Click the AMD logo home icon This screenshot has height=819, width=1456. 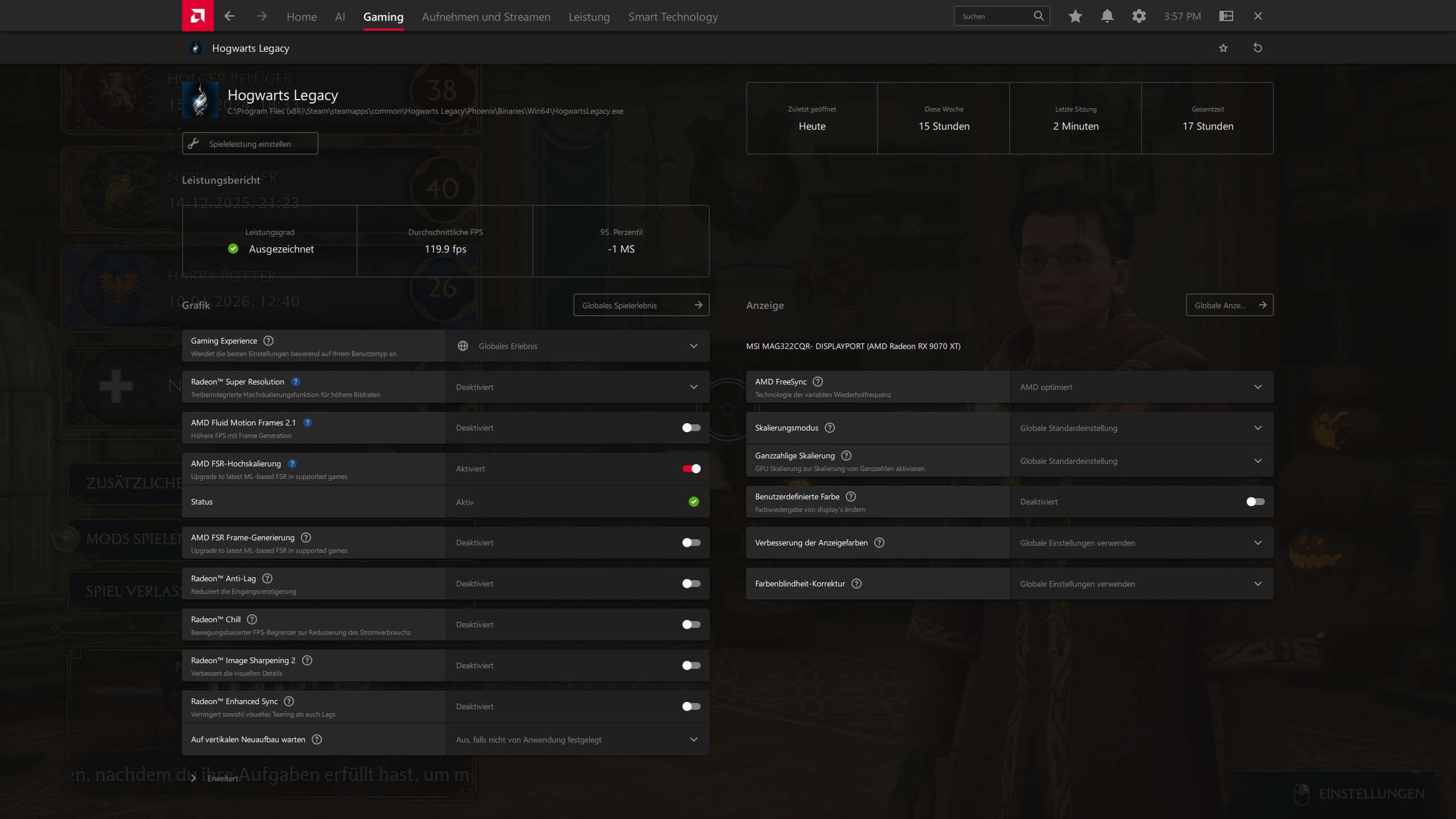(197, 15)
